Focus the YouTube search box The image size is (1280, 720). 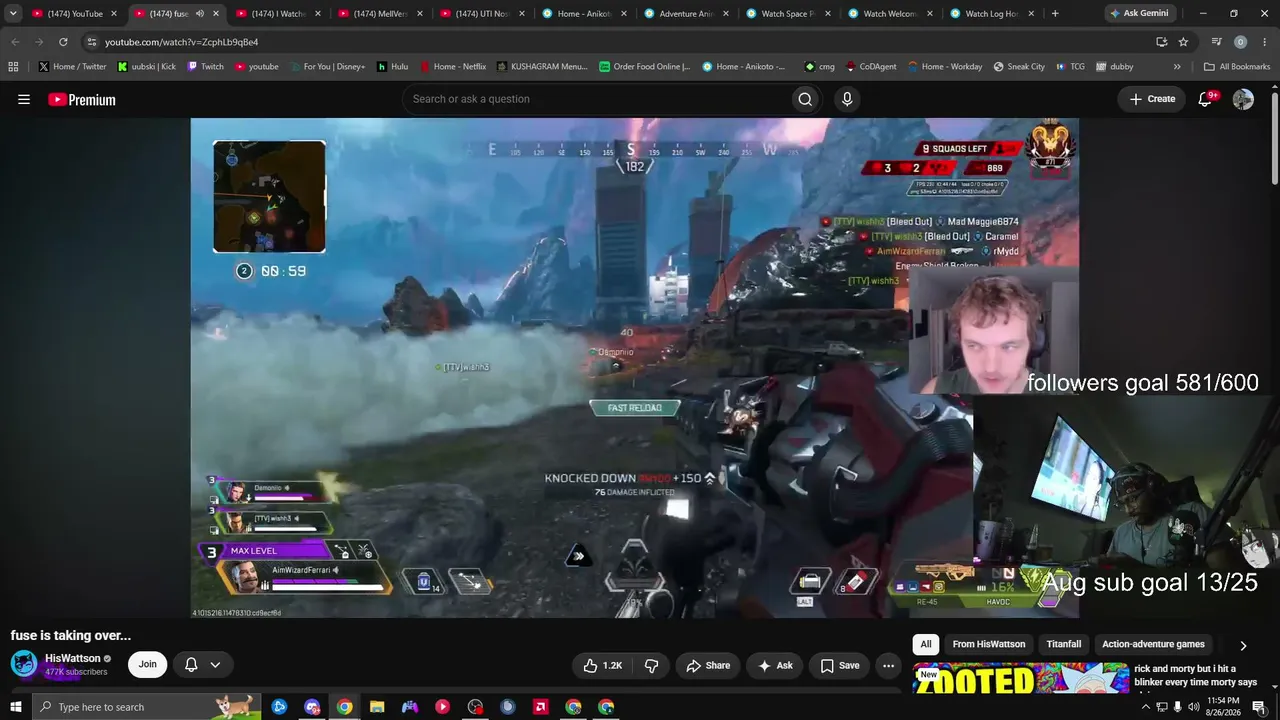[595, 99]
